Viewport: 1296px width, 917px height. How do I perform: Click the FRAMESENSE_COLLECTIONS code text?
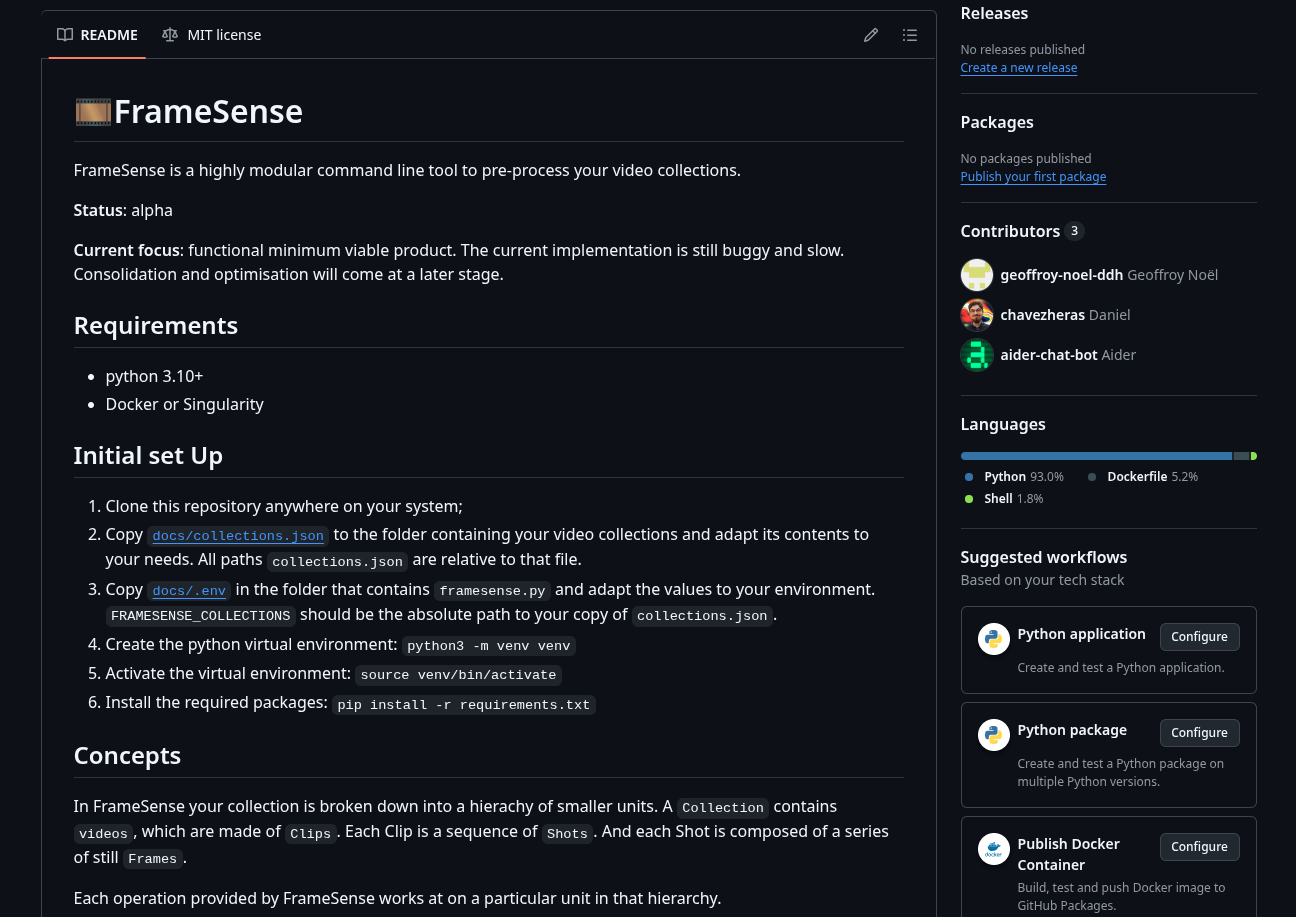pyautogui.click(x=201, y=616)
